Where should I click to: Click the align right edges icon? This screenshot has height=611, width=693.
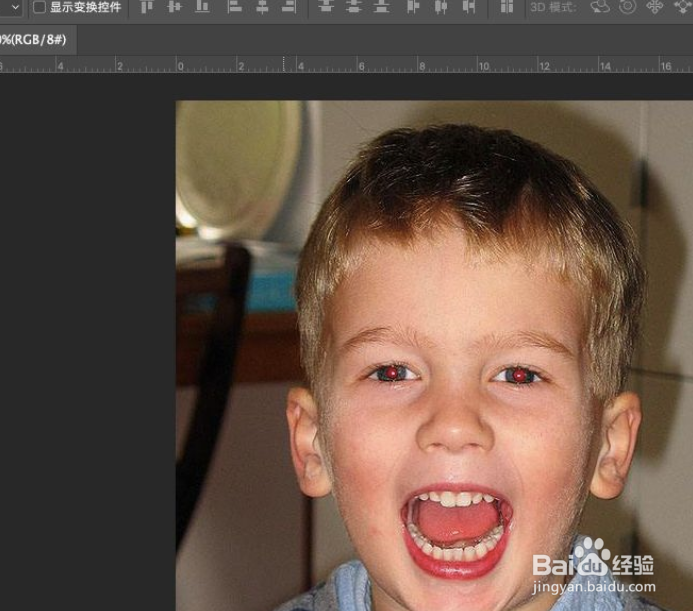point(289,6)
